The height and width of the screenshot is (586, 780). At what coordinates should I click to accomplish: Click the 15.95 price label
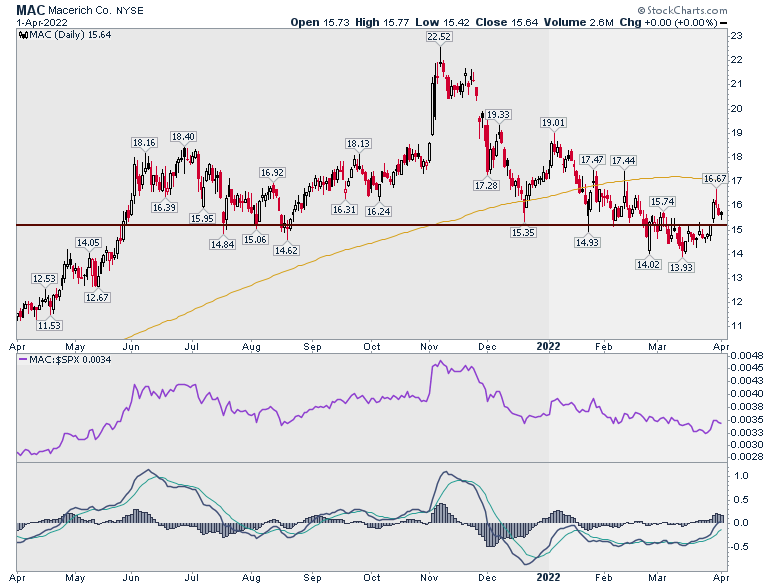tap(202, 218)
